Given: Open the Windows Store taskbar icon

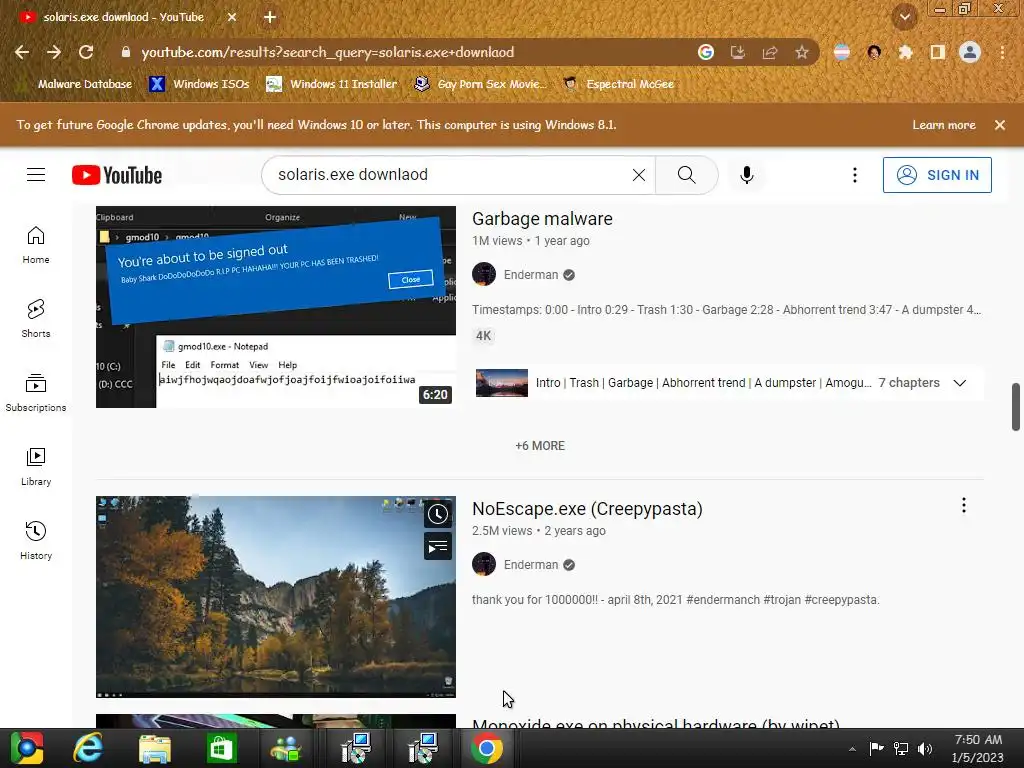Looking at the screenshot, I should pyautogui.click(x=221, y=748).
